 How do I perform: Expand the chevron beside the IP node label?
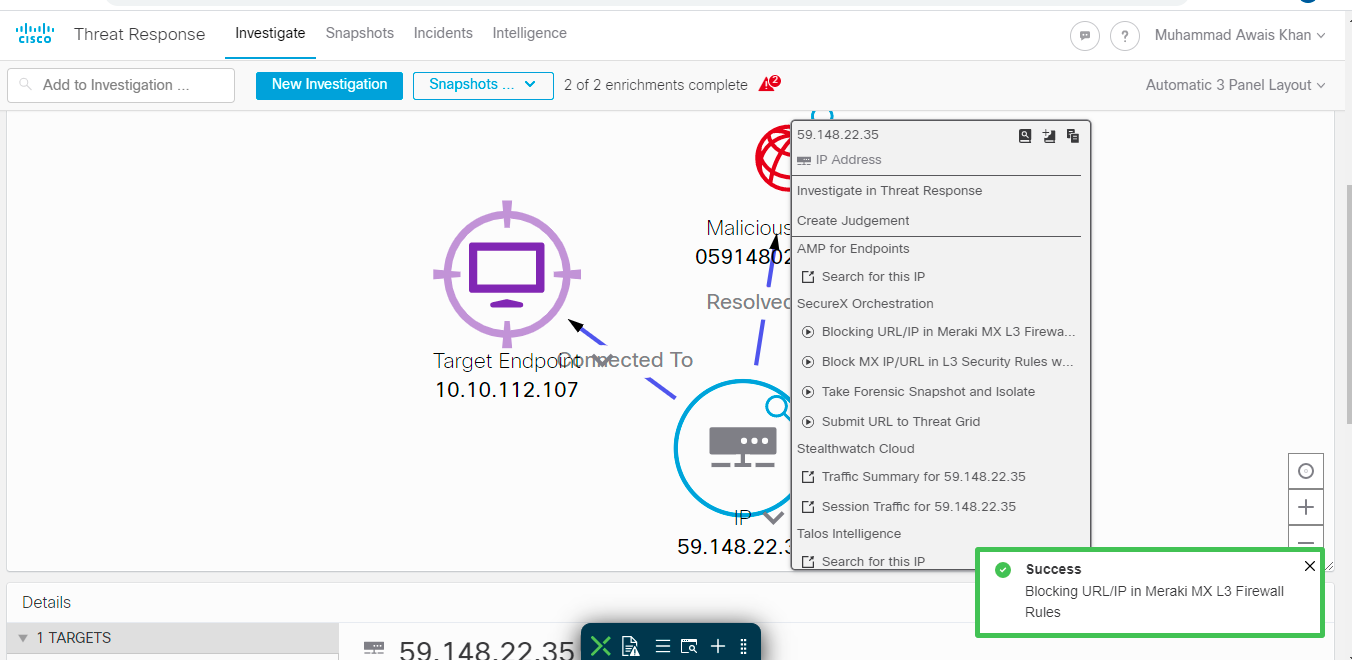(773, 518)
